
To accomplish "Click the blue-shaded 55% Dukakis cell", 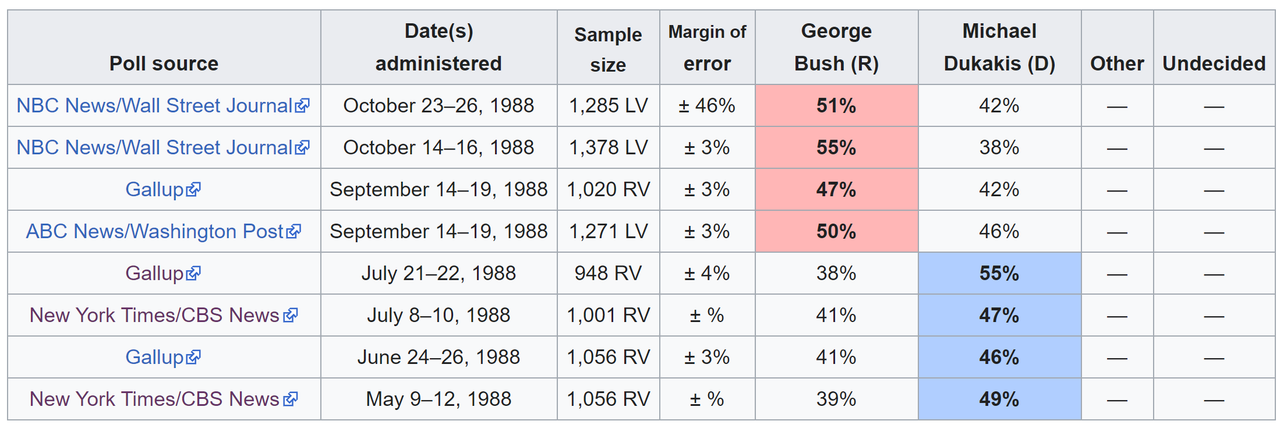I will 1000,273.
